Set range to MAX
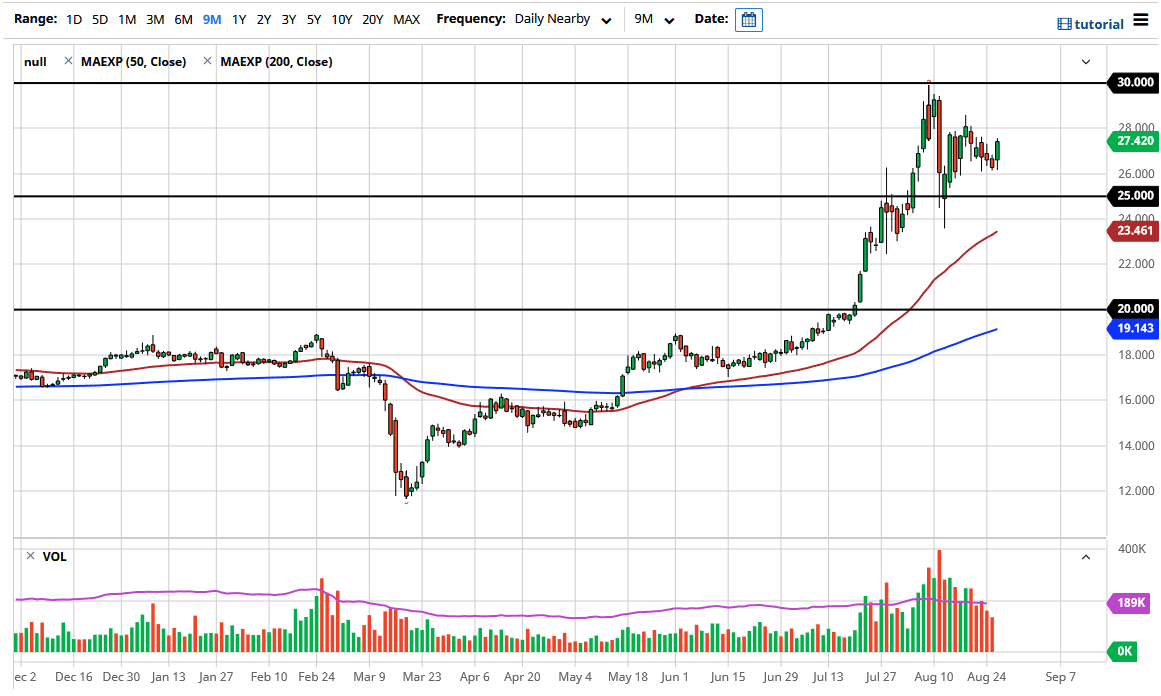 pyautogui.click(x=406, y=19)
